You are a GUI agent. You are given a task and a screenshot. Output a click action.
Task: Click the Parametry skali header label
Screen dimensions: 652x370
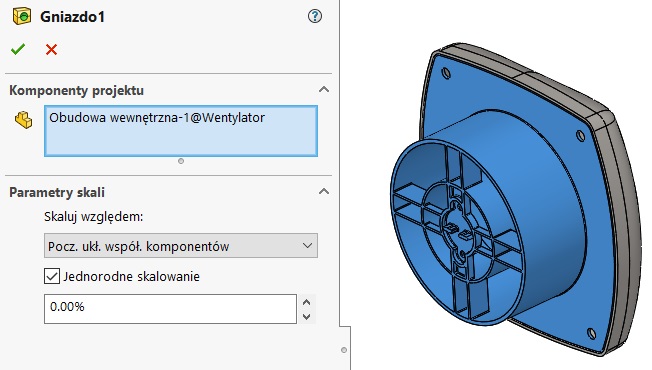tap(57, 192)
